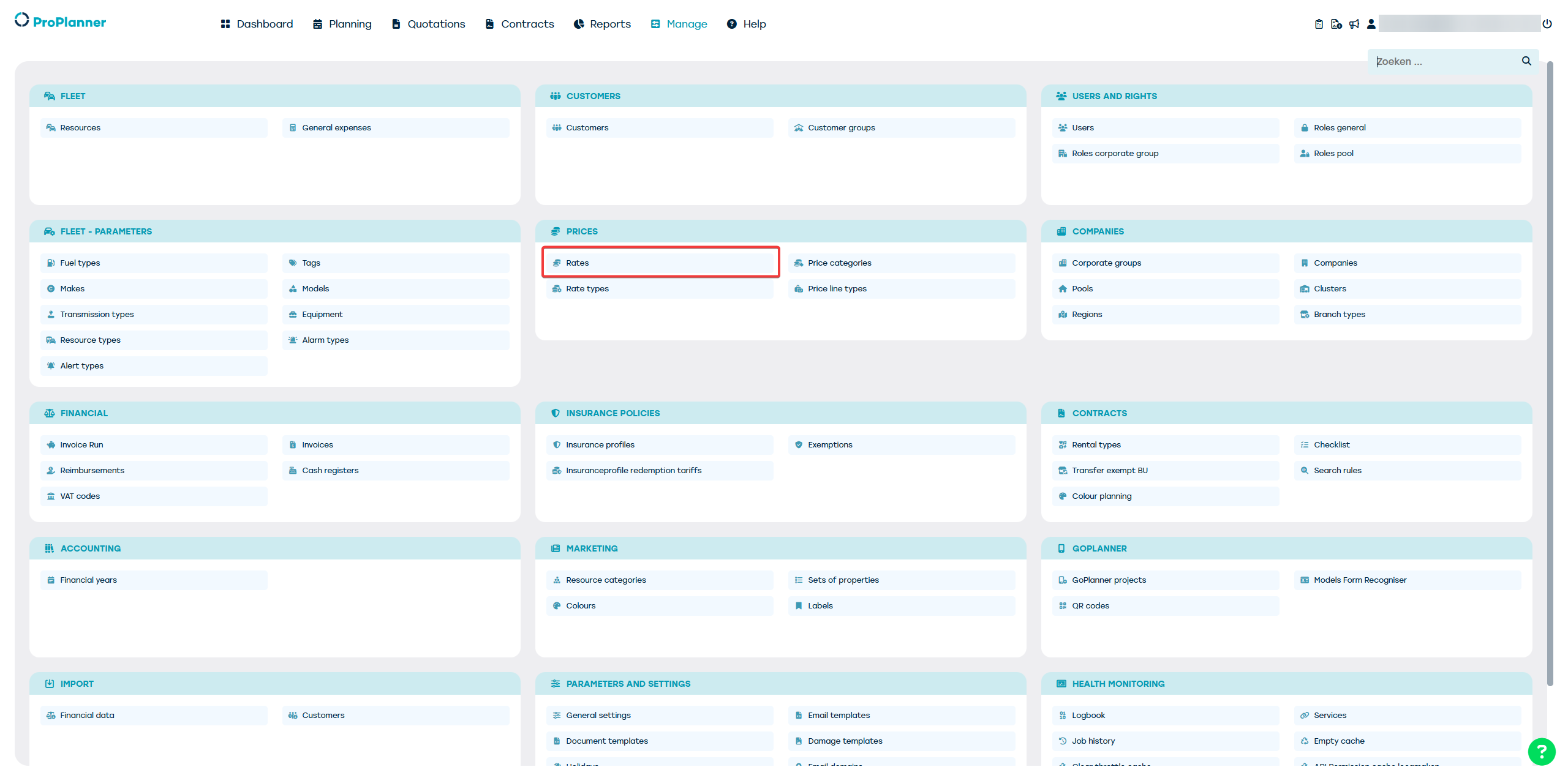Open Insurance profiles
Viewport: 1568px width, 778px height.
click(x=600, y=444)
